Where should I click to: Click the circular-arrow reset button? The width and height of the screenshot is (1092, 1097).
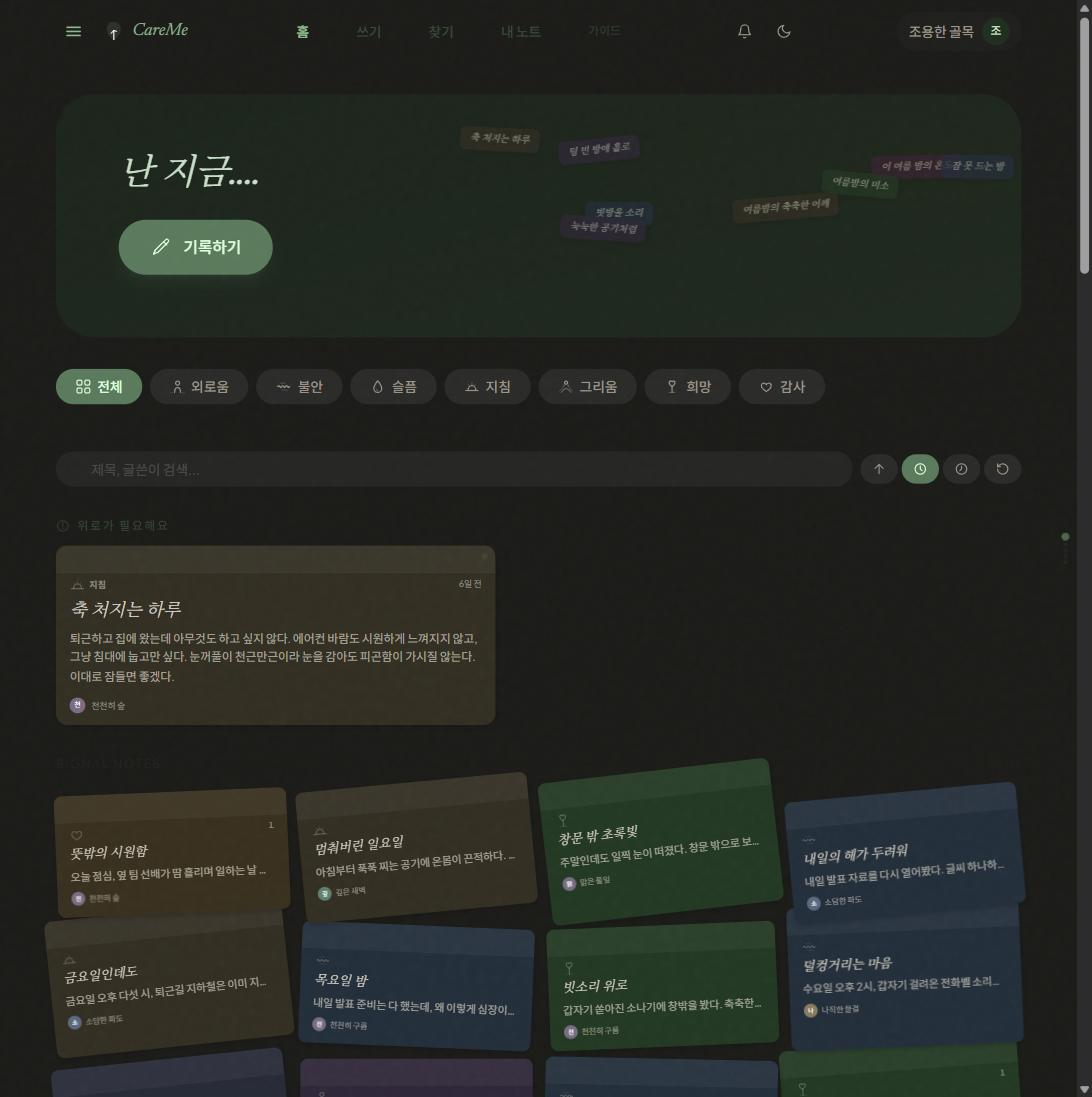click(x=1002, y=469)
